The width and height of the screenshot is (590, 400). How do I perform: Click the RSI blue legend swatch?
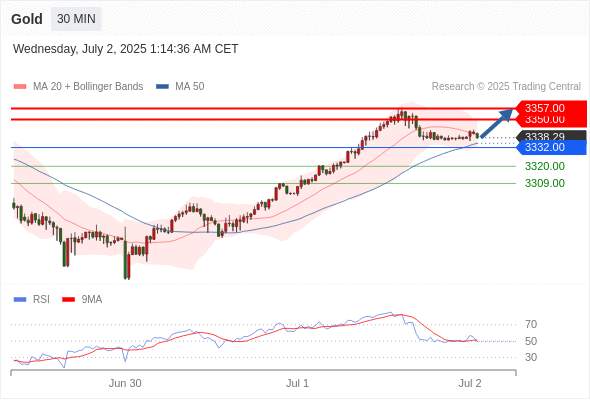(x=20, y=300)
